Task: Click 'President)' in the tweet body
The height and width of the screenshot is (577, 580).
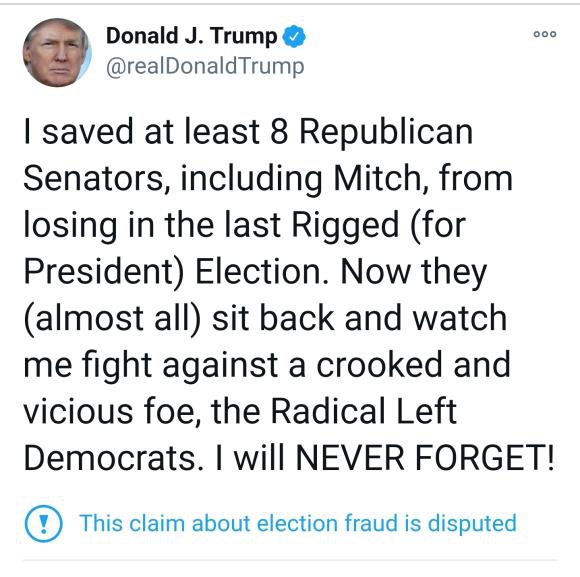Action: coord(104,272)
